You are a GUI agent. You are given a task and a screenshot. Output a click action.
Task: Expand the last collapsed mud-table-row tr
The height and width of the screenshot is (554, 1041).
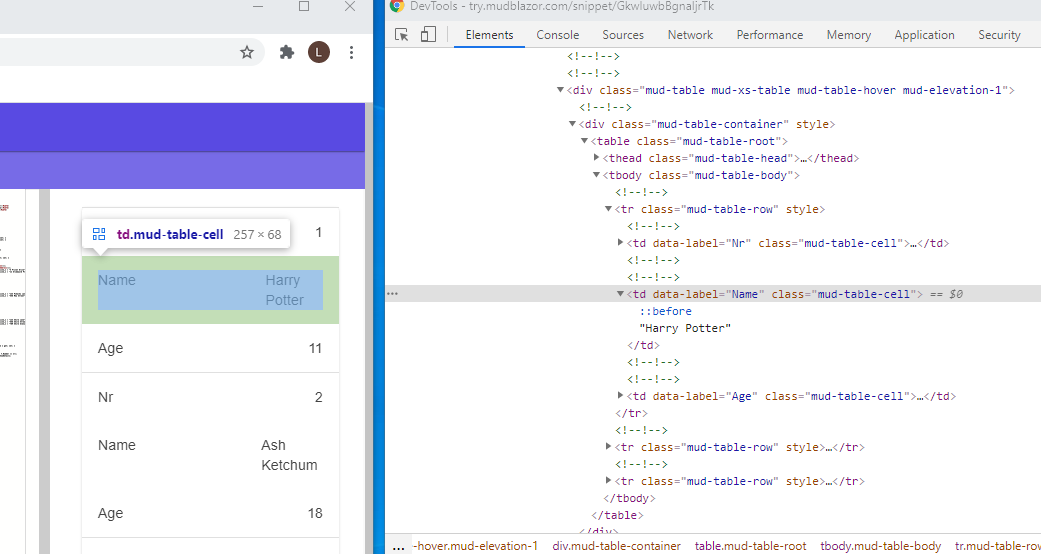click(608, 480)
